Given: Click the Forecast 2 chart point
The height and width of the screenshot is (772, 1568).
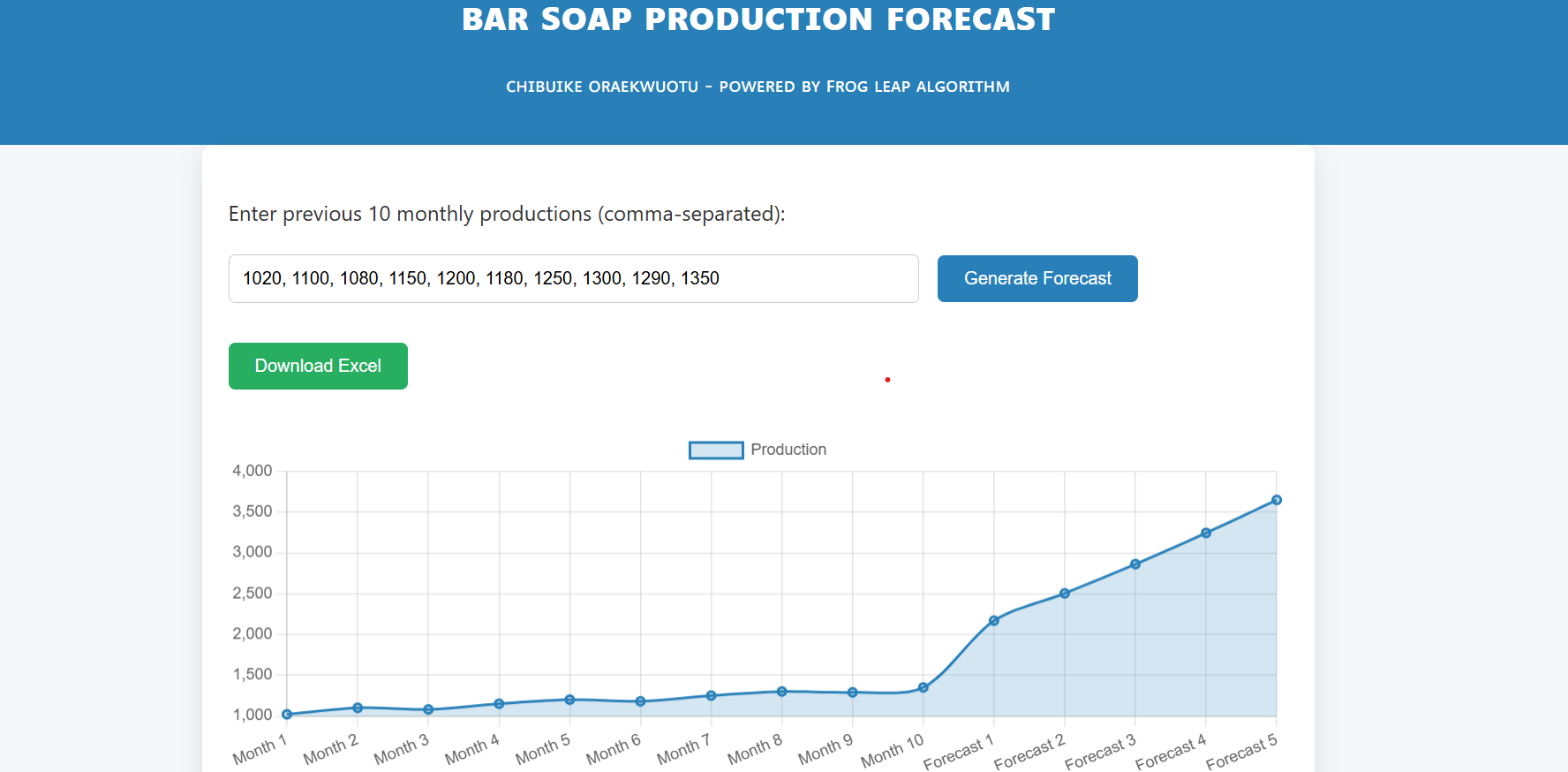Looking at the screenshot, I should tap(1065, 594).
